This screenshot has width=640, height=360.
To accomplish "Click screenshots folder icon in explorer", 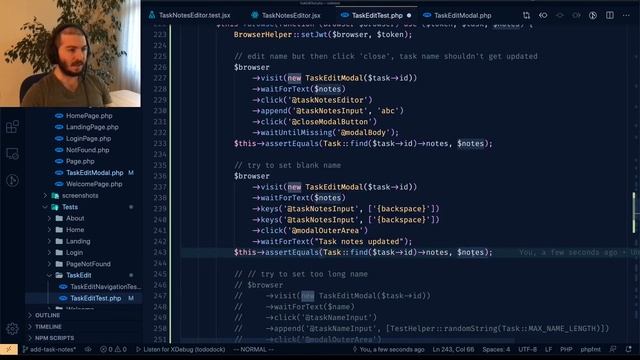I will click(x=55, y=196).
